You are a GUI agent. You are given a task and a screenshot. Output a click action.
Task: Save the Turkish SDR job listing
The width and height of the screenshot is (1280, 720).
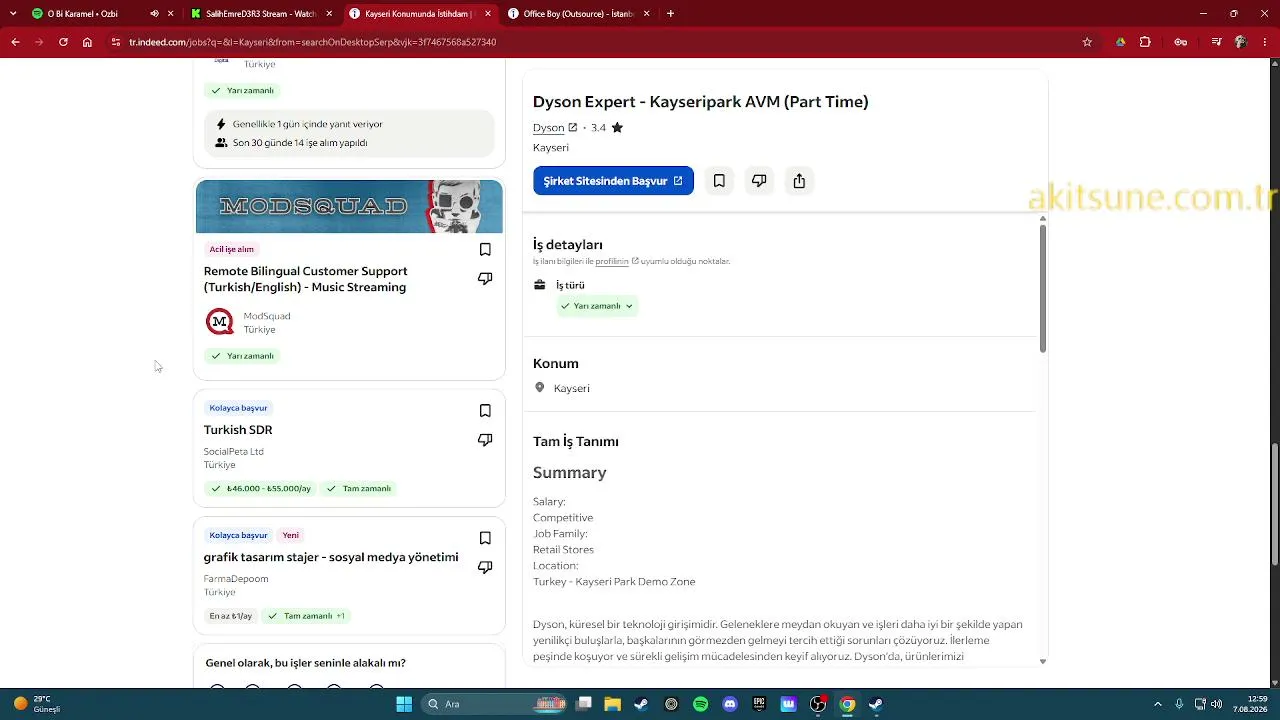coord(485,411)
